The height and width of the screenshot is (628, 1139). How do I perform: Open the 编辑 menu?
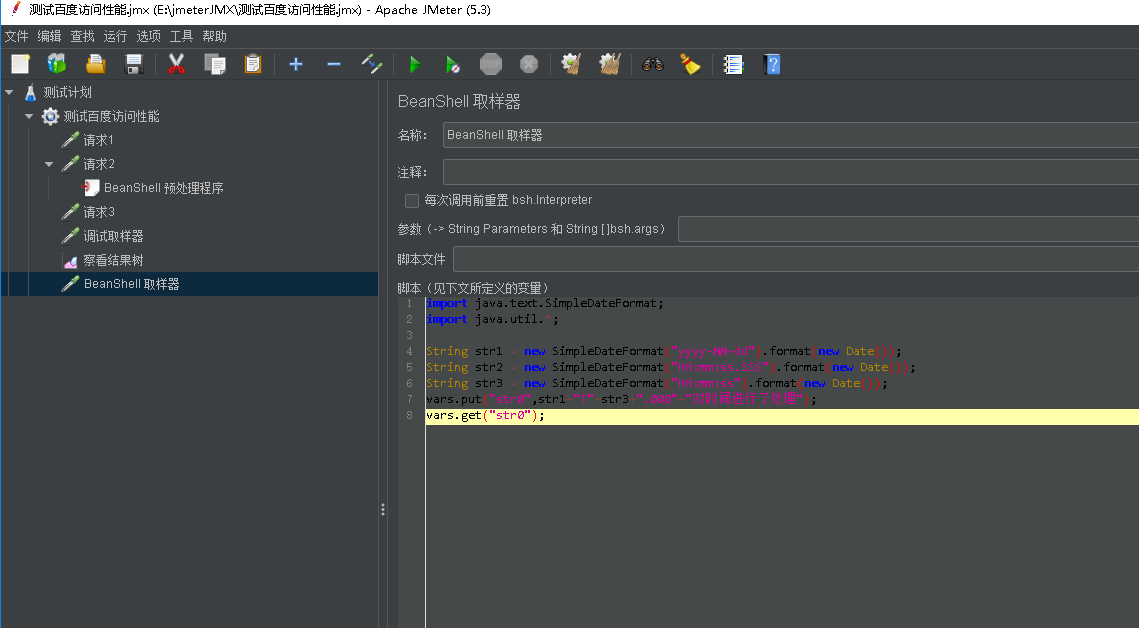coord(49,36)
